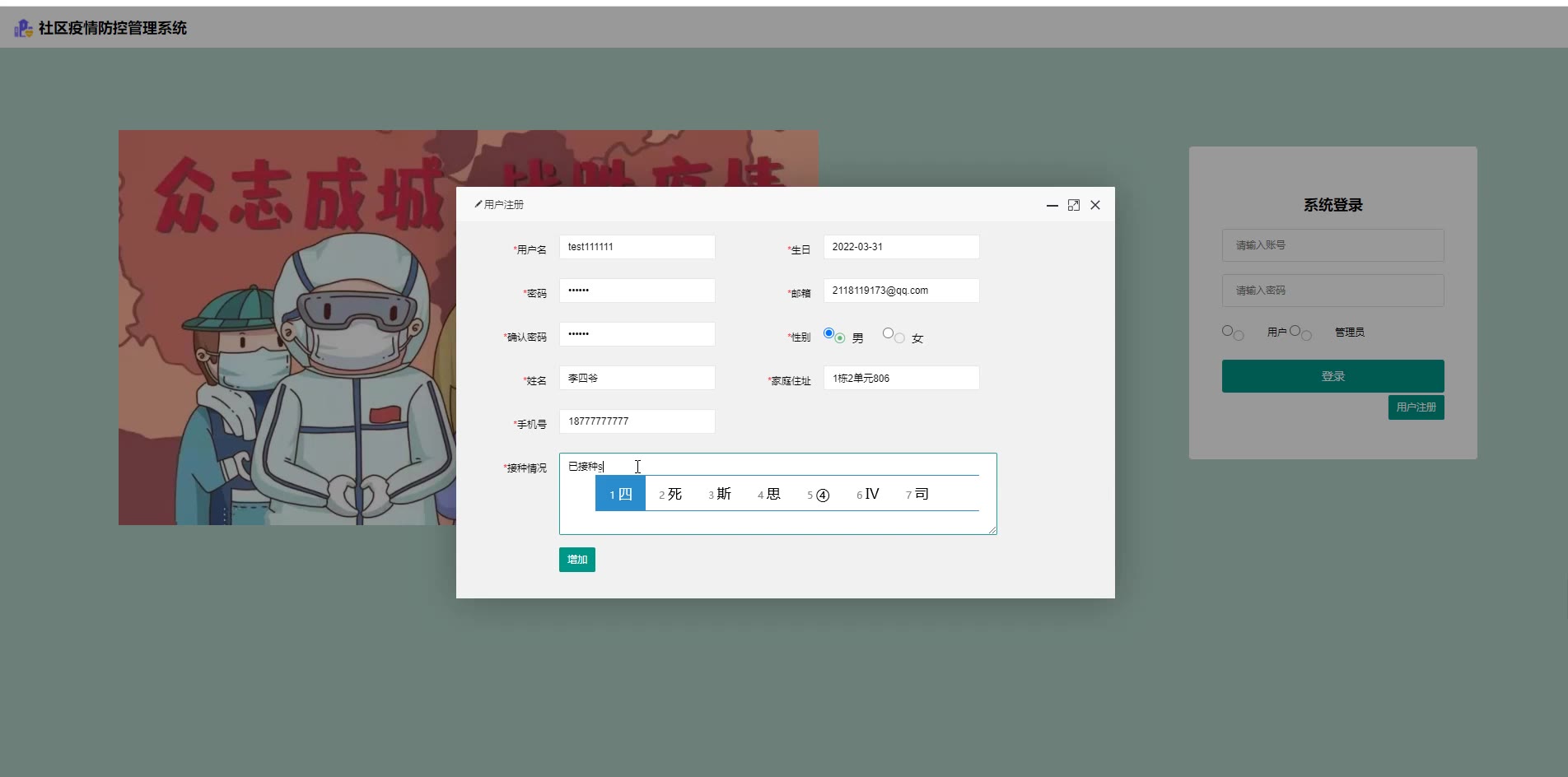Maximize the 用户注册 dialog
1568x777 pixels.
point(1074,205)
